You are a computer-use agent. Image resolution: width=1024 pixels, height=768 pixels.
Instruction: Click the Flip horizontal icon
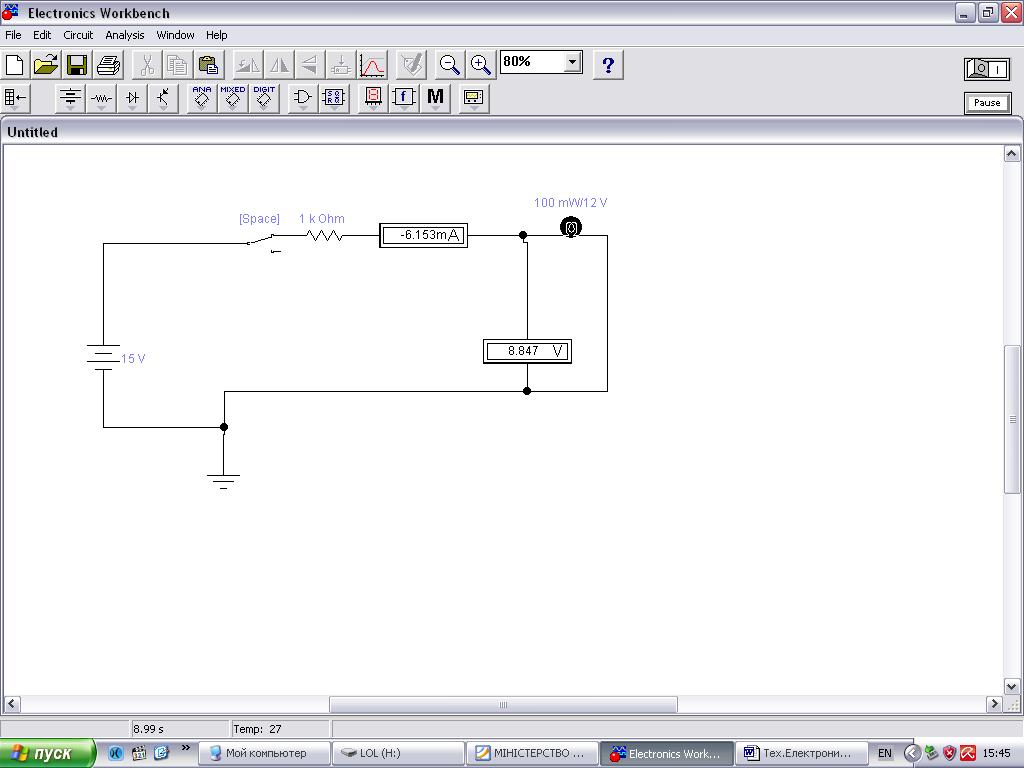click(x=279, y=65)
